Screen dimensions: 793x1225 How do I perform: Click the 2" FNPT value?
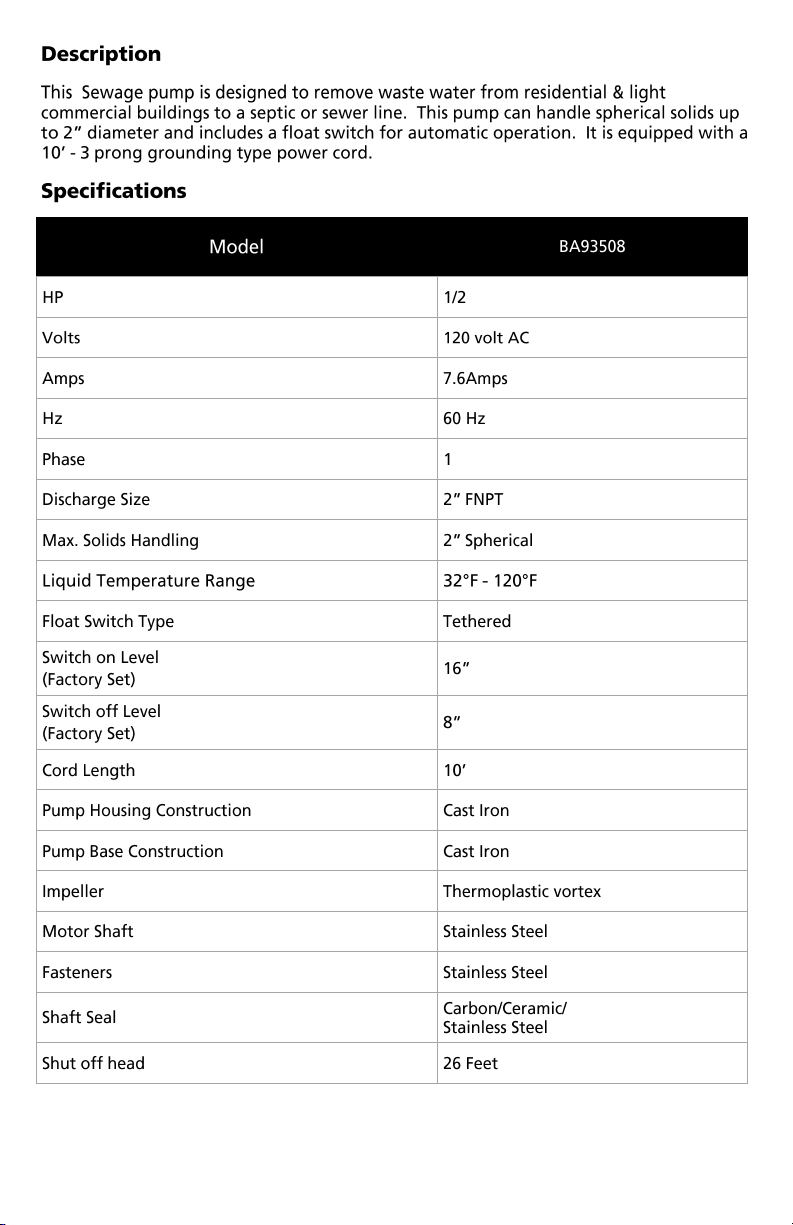pos(473,500)
